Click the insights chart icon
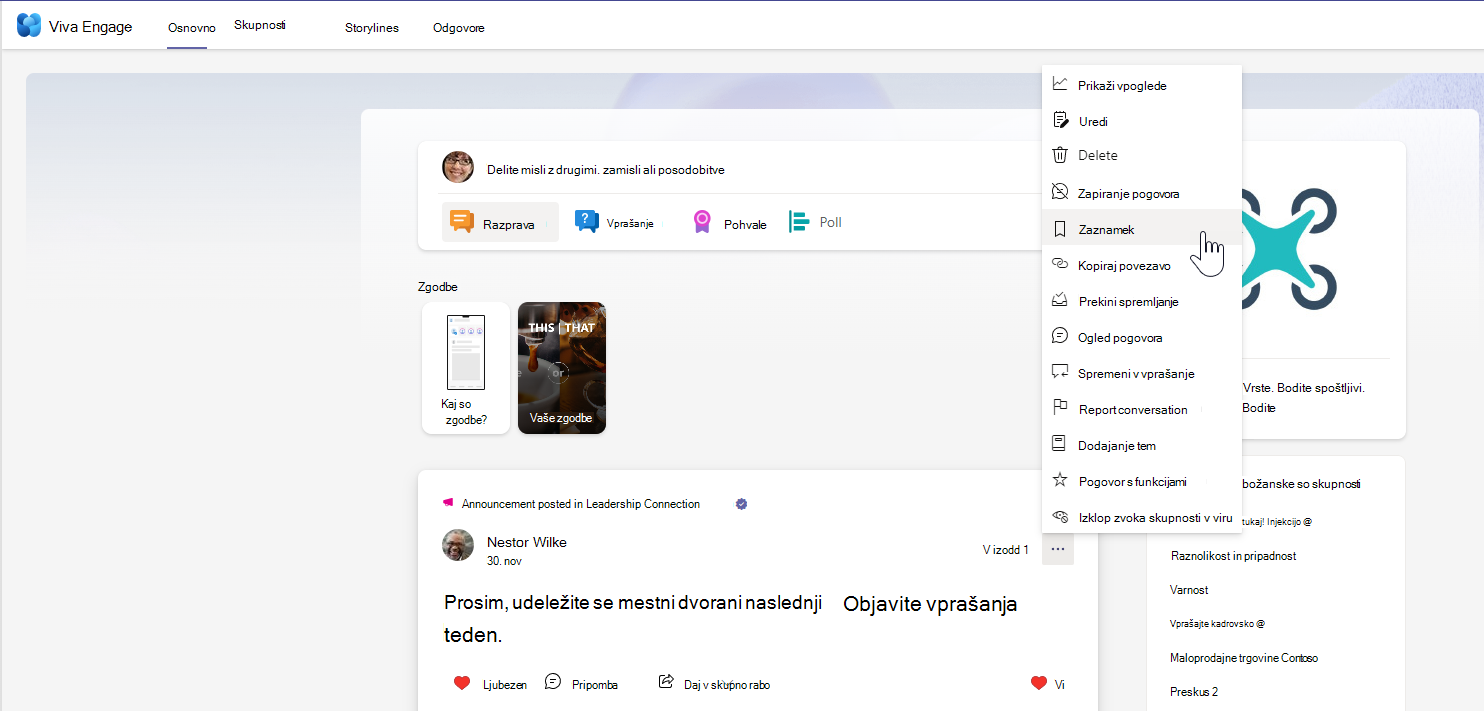Screen dimensions: 1484x711 pos(1061,84)
